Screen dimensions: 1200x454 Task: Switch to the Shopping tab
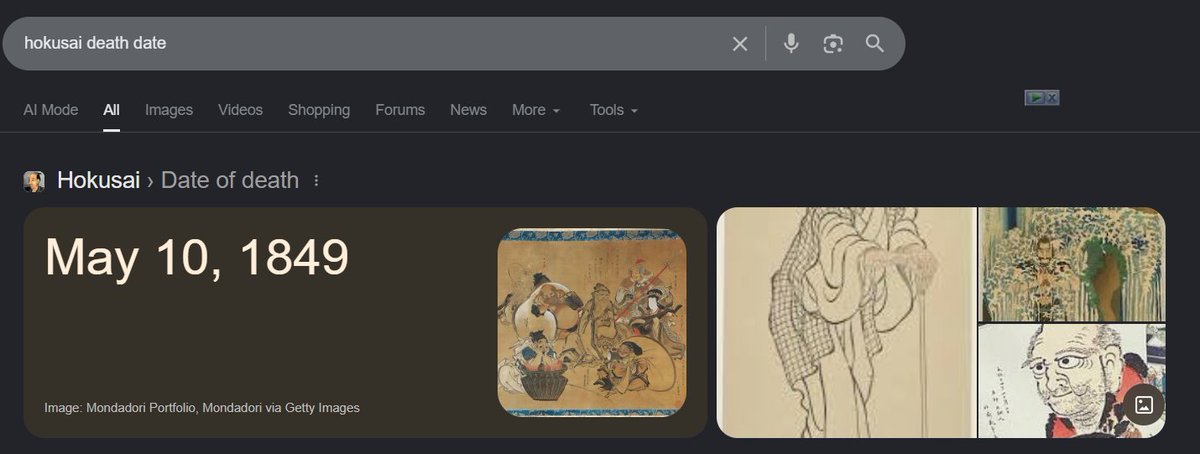point(319,110)
